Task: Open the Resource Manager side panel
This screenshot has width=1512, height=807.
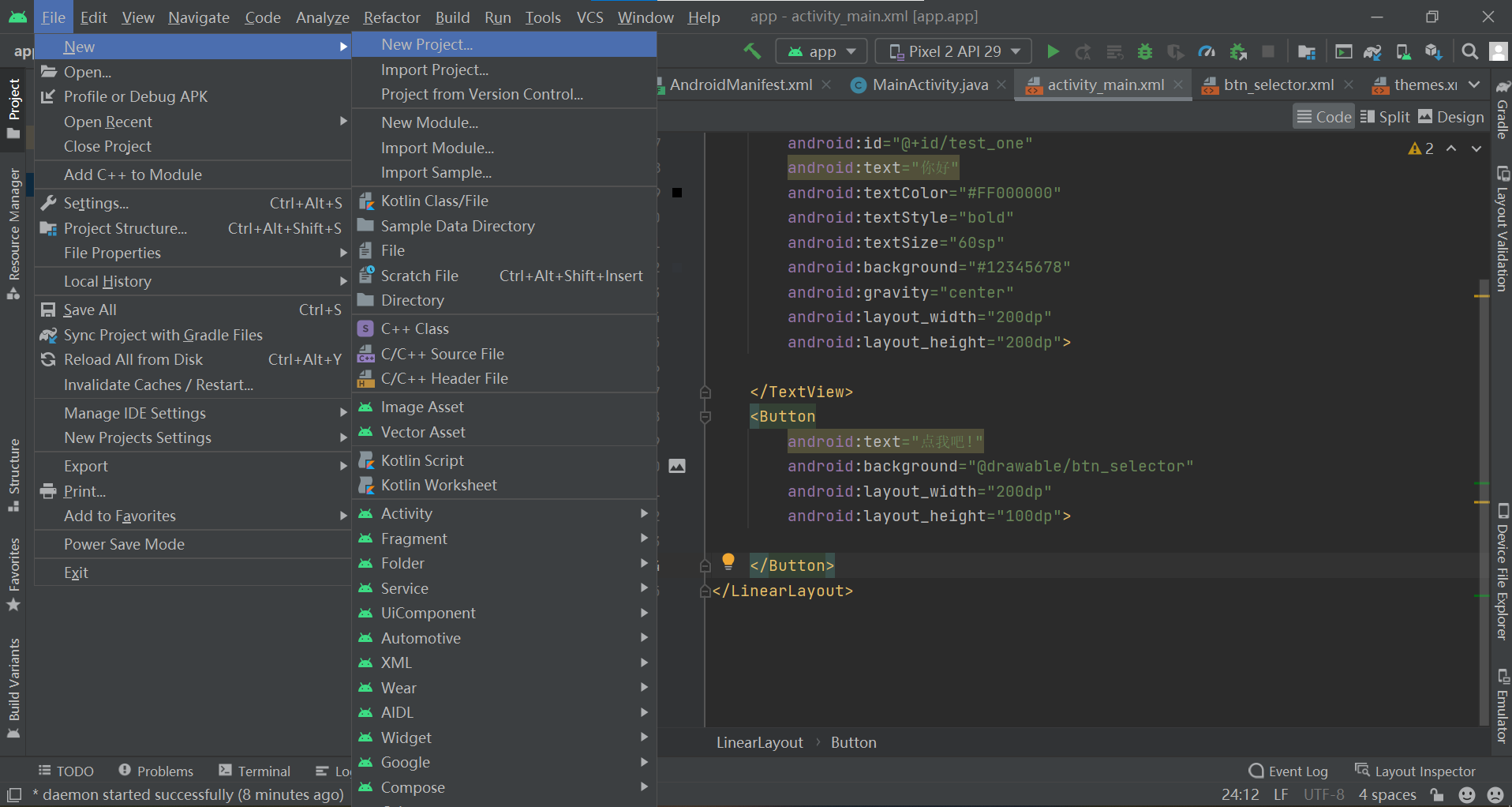Action: click(x=13, y=233)
